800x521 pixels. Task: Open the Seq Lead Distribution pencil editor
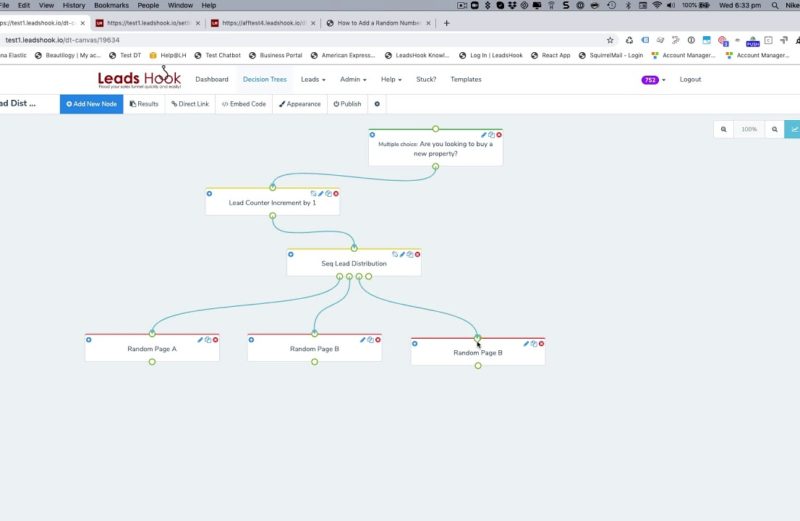pyautogui.click(x=403, y=254)
